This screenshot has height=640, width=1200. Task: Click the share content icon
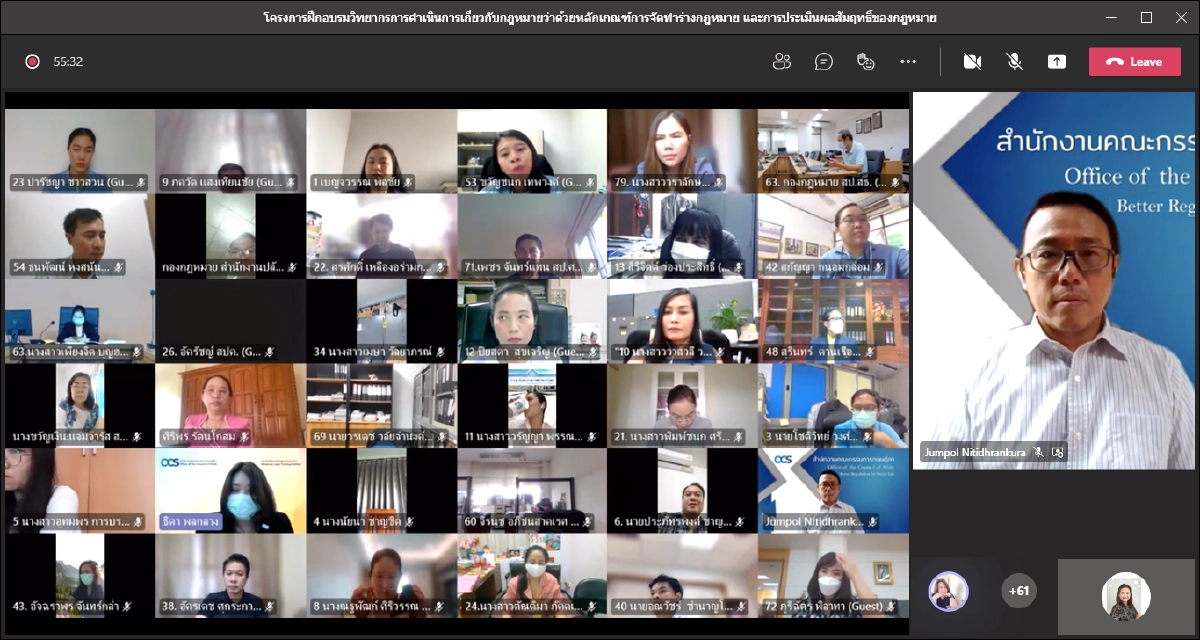click(1057, 61)
